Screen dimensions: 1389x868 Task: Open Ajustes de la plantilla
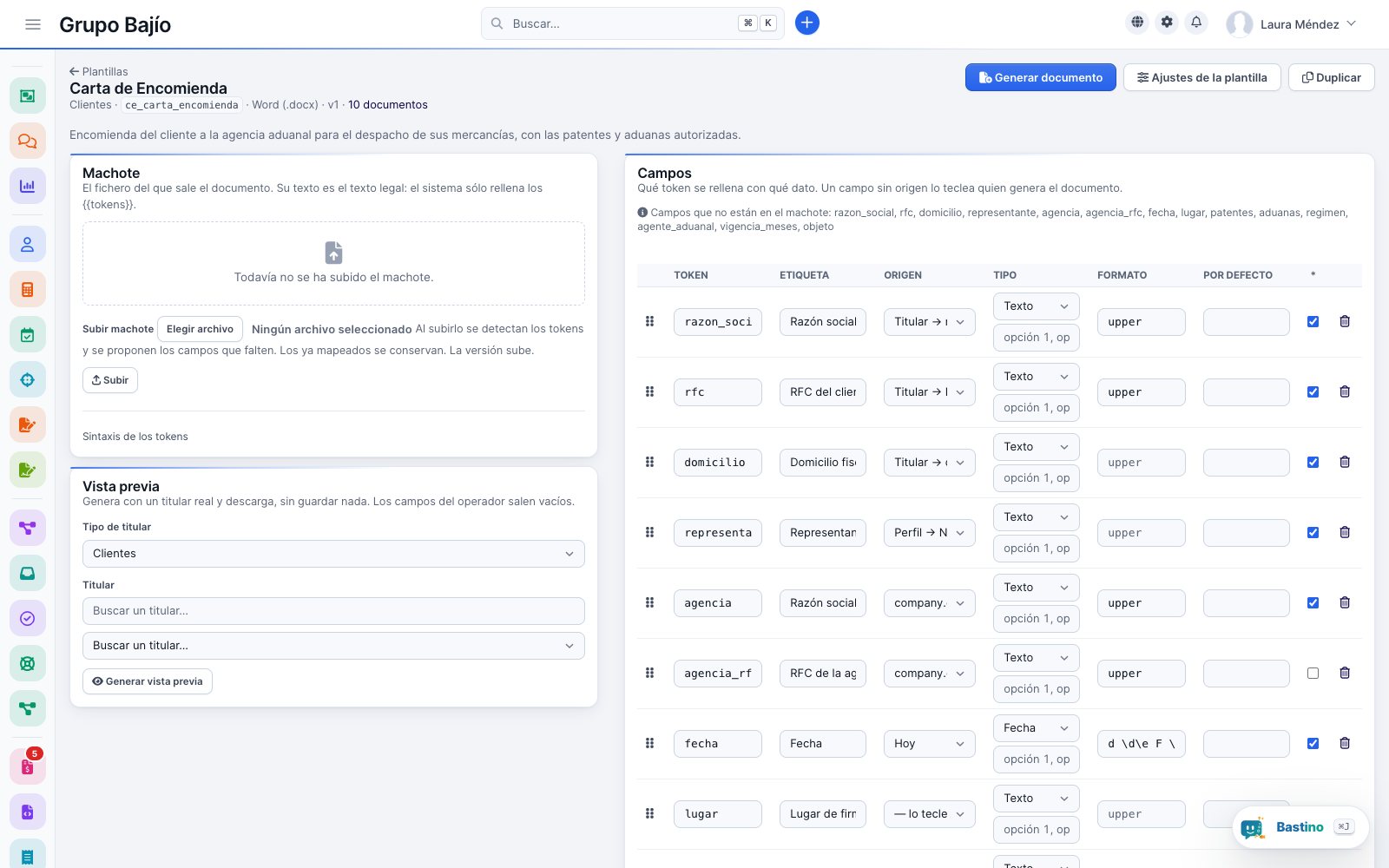click(x=1202, y=77)
